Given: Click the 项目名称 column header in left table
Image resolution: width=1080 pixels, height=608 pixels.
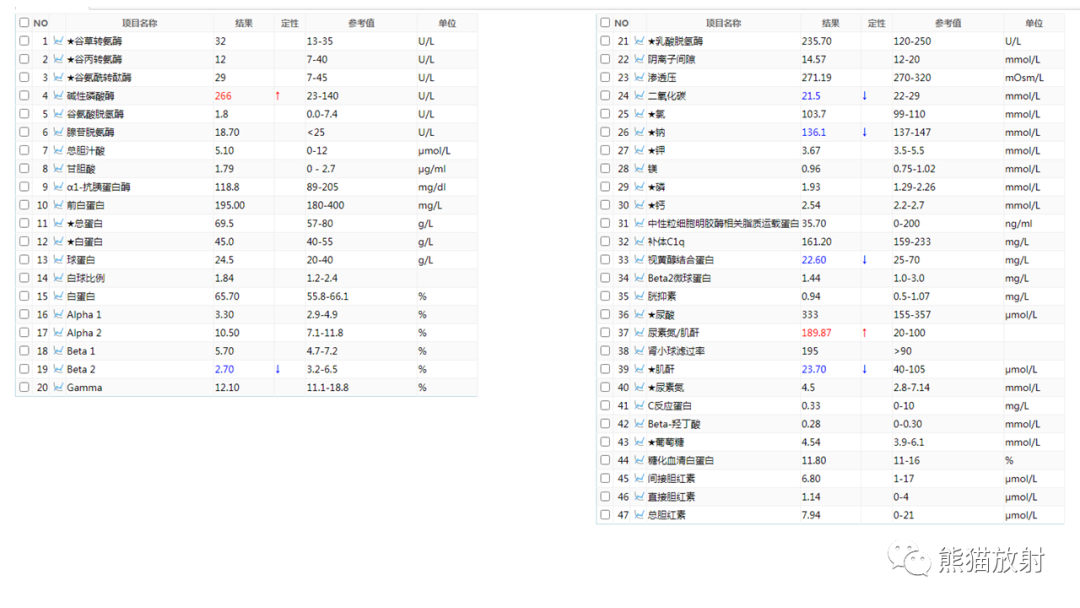Looking at the screenshot, I should [x=139, y=23].
